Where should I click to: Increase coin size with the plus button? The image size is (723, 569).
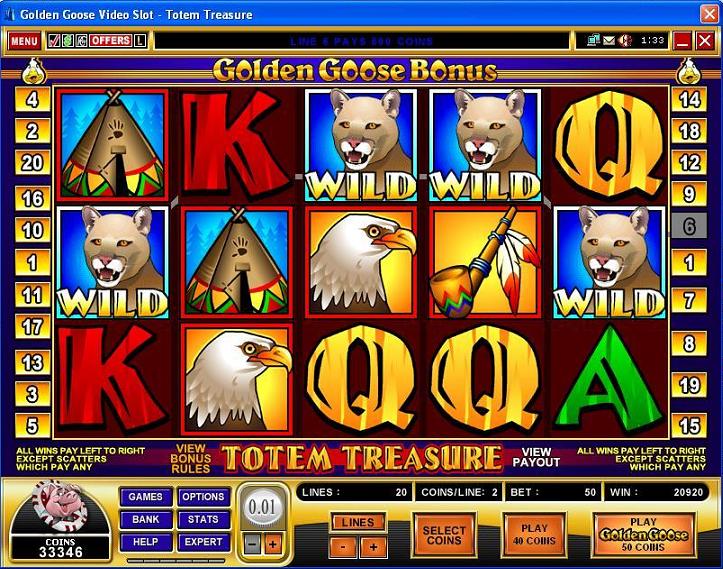273,545
